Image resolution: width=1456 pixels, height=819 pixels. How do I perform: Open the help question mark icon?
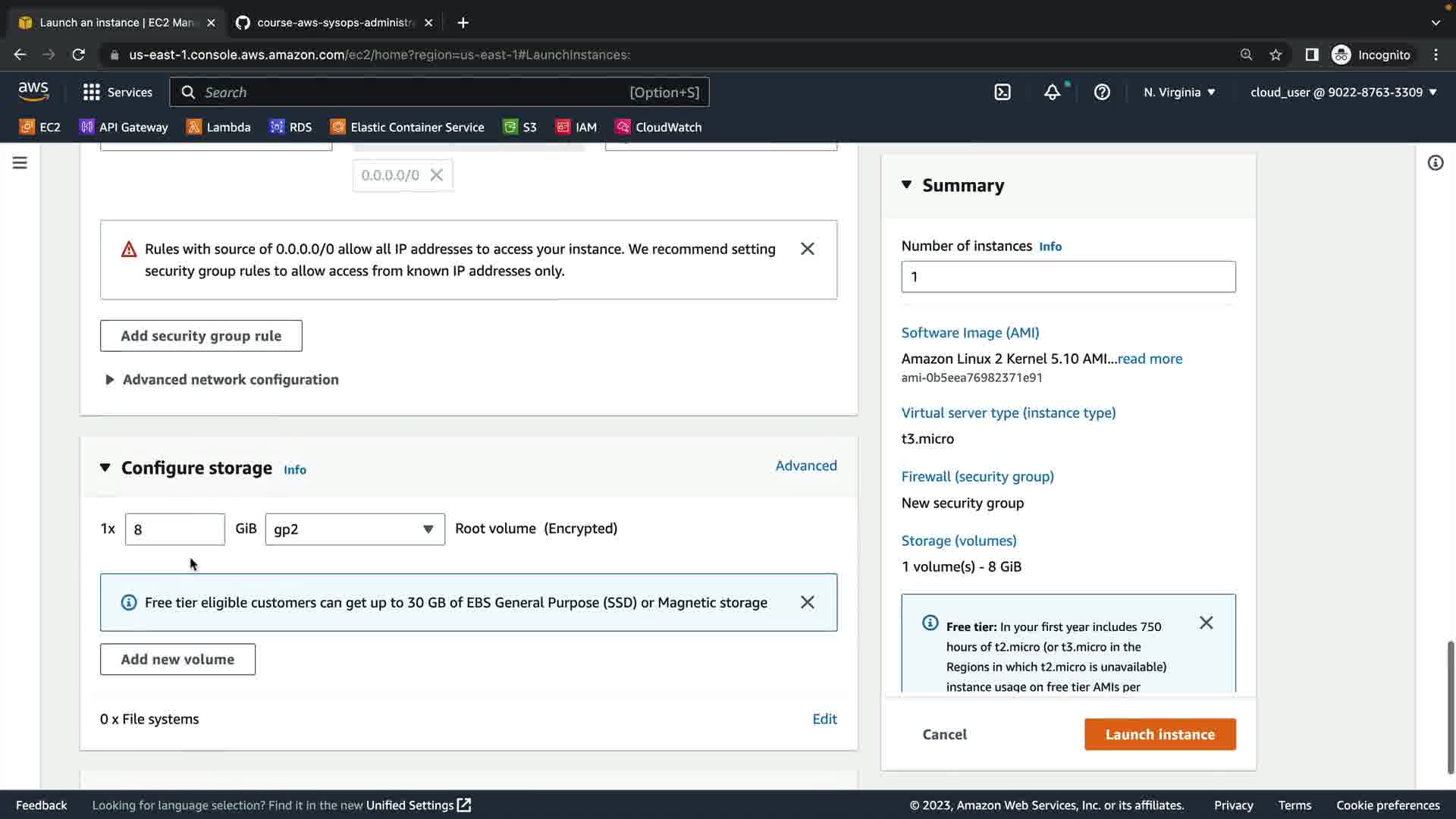point(1102,93)
